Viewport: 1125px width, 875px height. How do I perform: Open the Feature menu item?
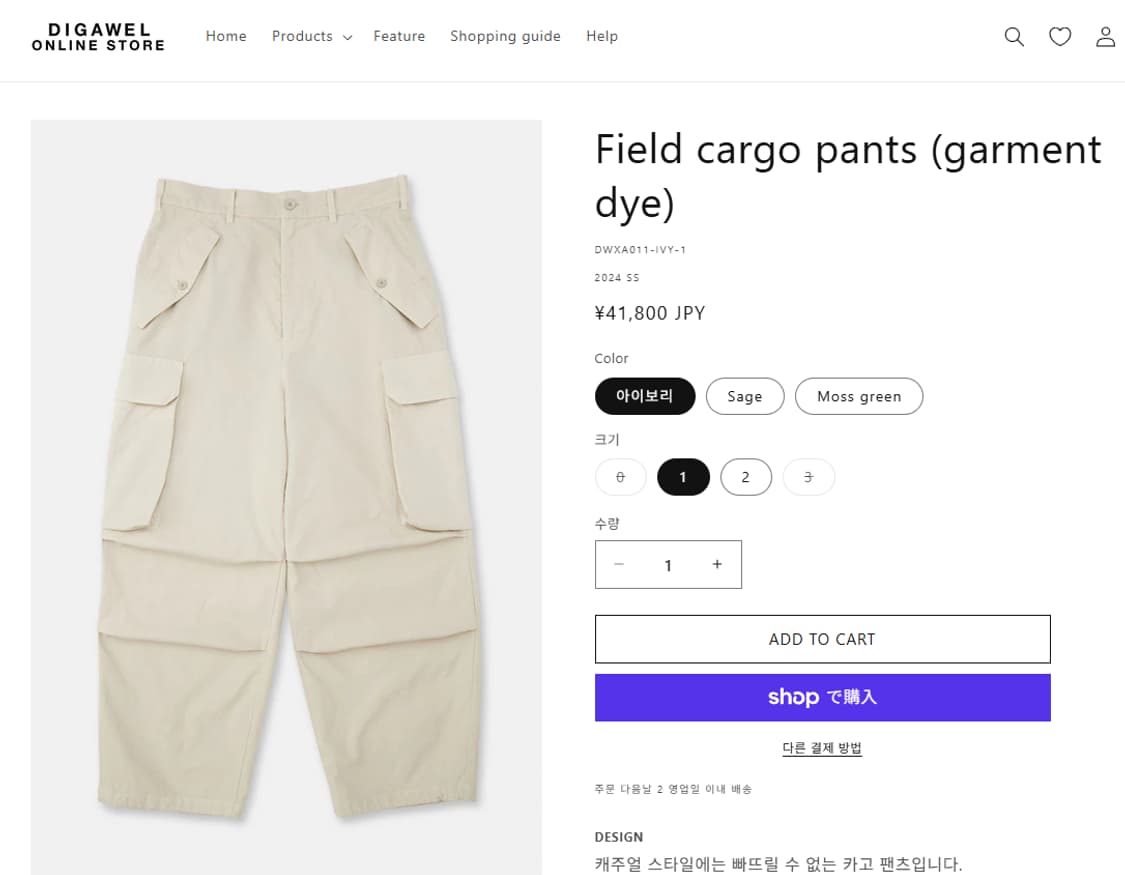(x=399, y=36)
